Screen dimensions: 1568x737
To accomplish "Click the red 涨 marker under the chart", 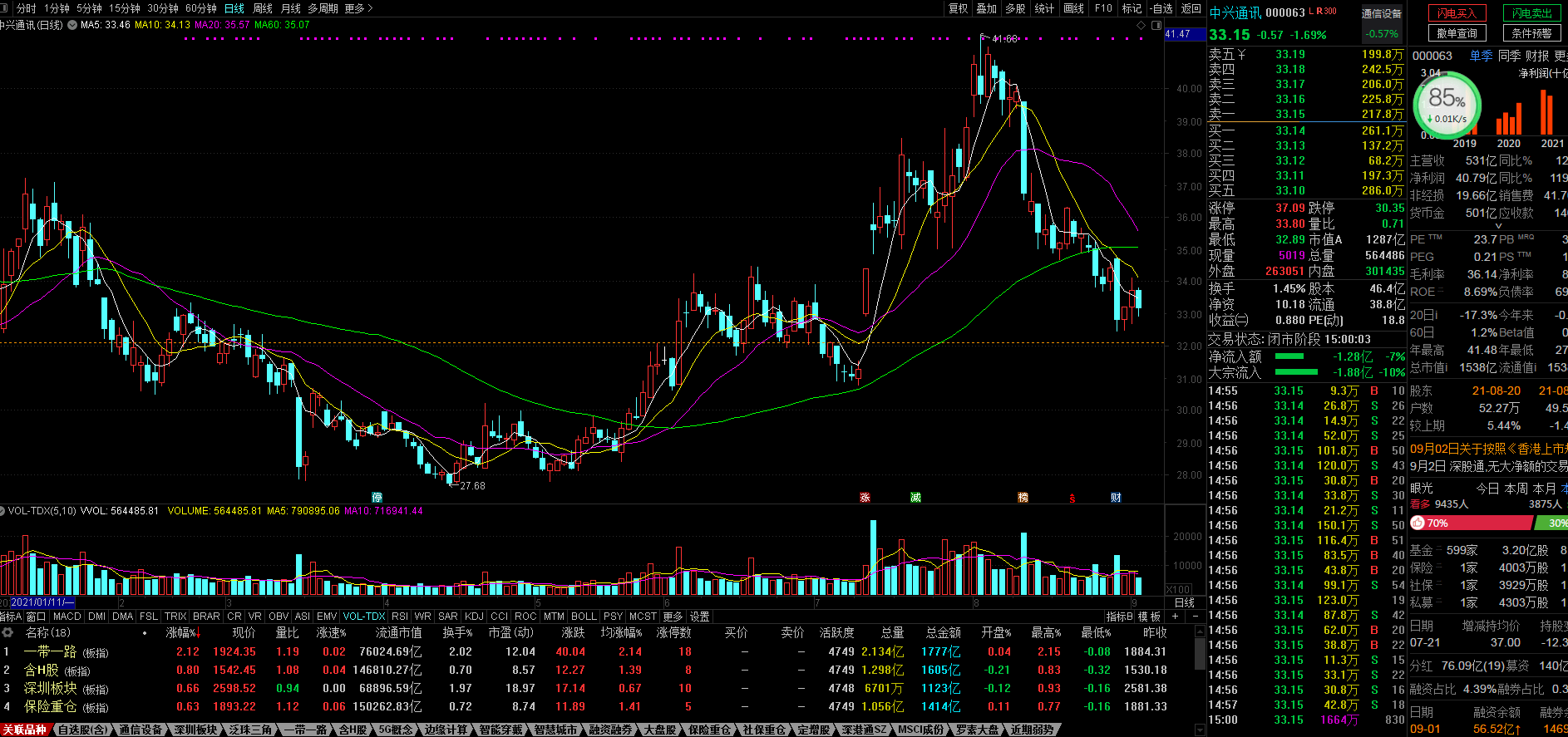I will (865, 498).
